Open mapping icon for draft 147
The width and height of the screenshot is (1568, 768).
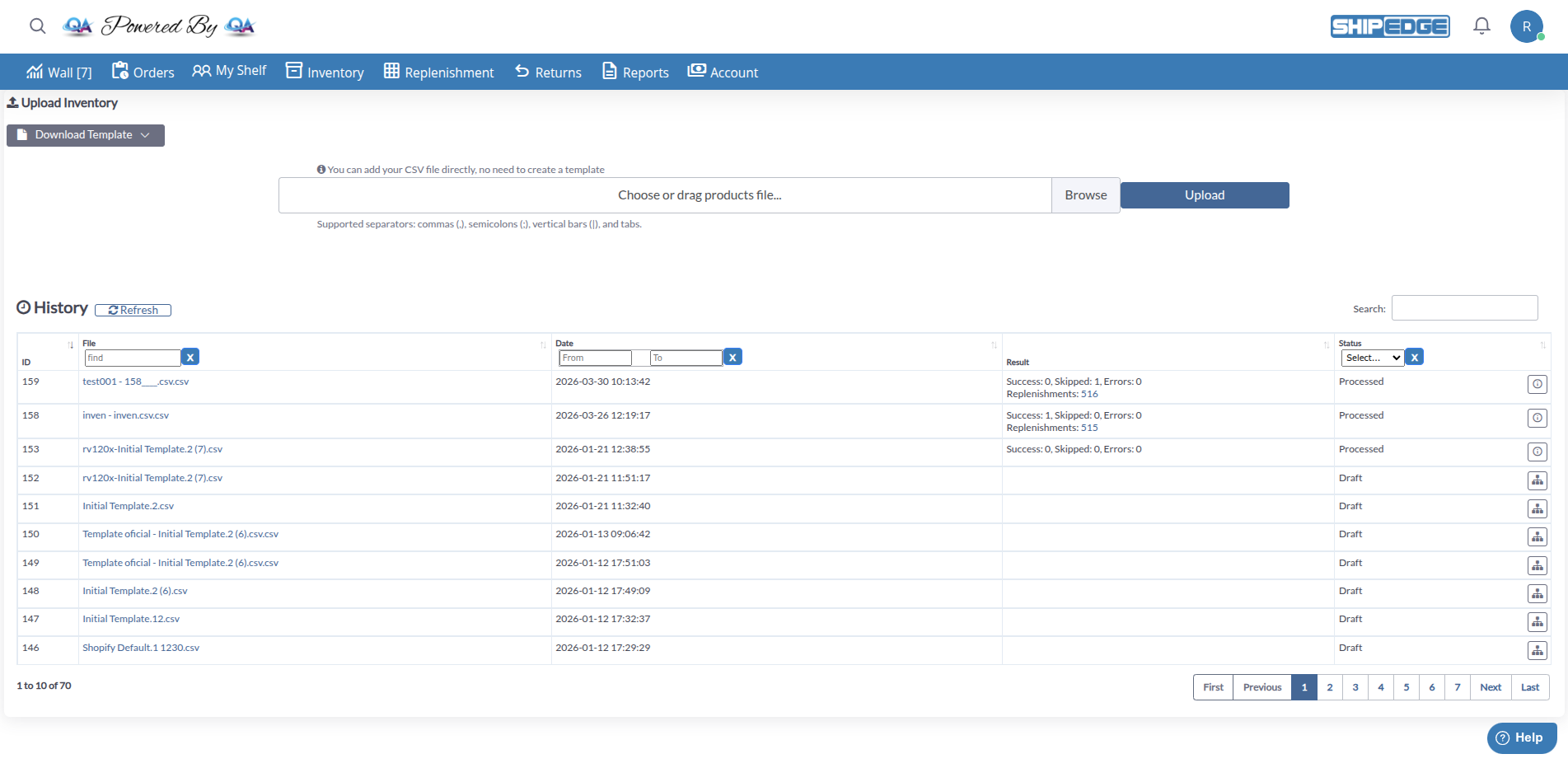[1537, 621]
